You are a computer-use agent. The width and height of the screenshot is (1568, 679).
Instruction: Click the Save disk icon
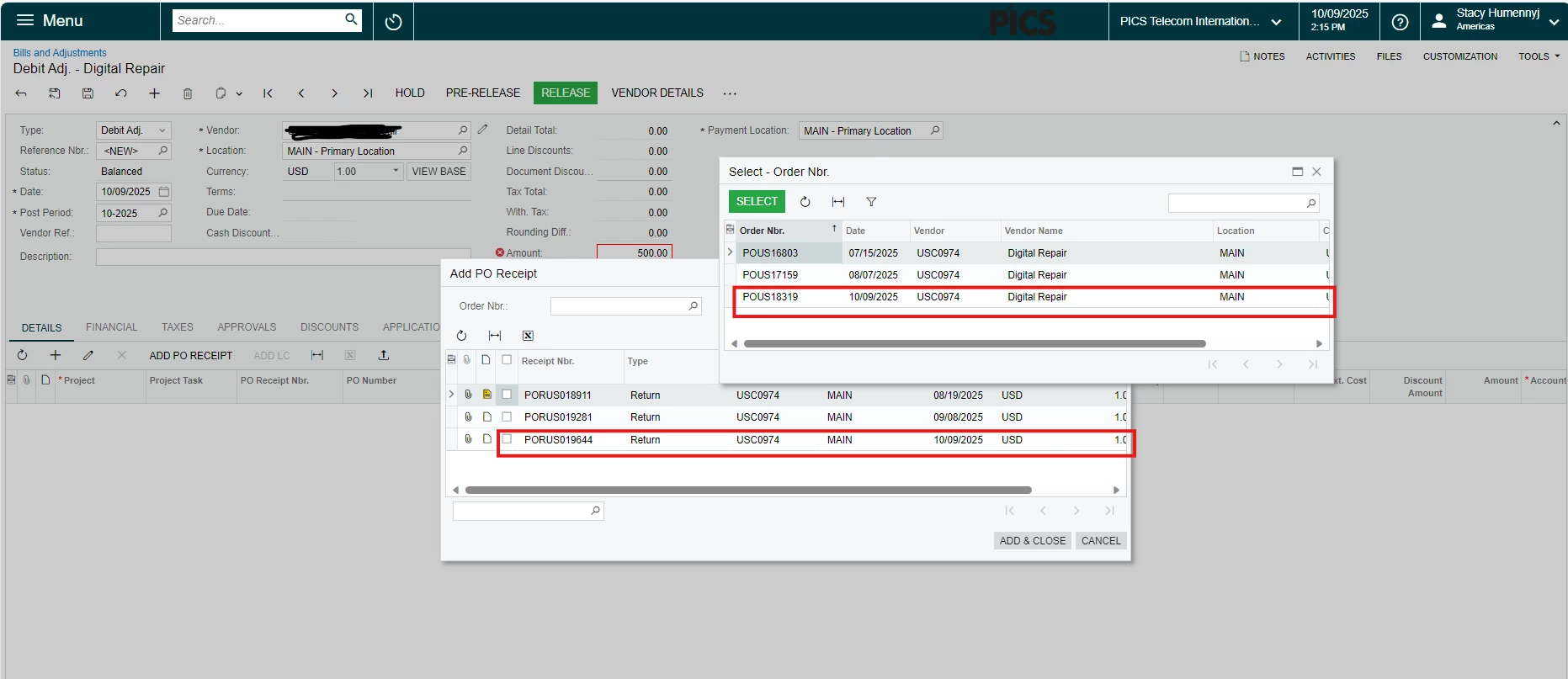[88, 93]
